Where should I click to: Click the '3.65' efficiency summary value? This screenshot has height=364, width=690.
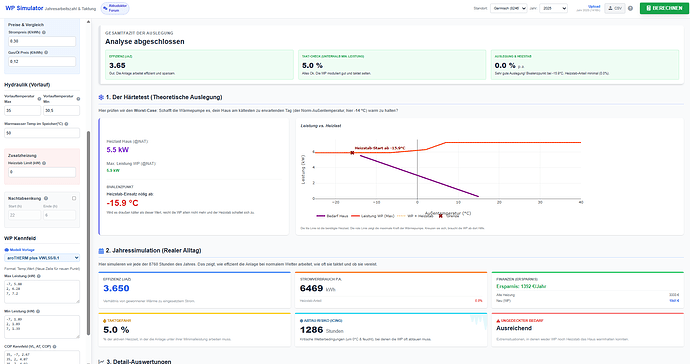point(117,66)
